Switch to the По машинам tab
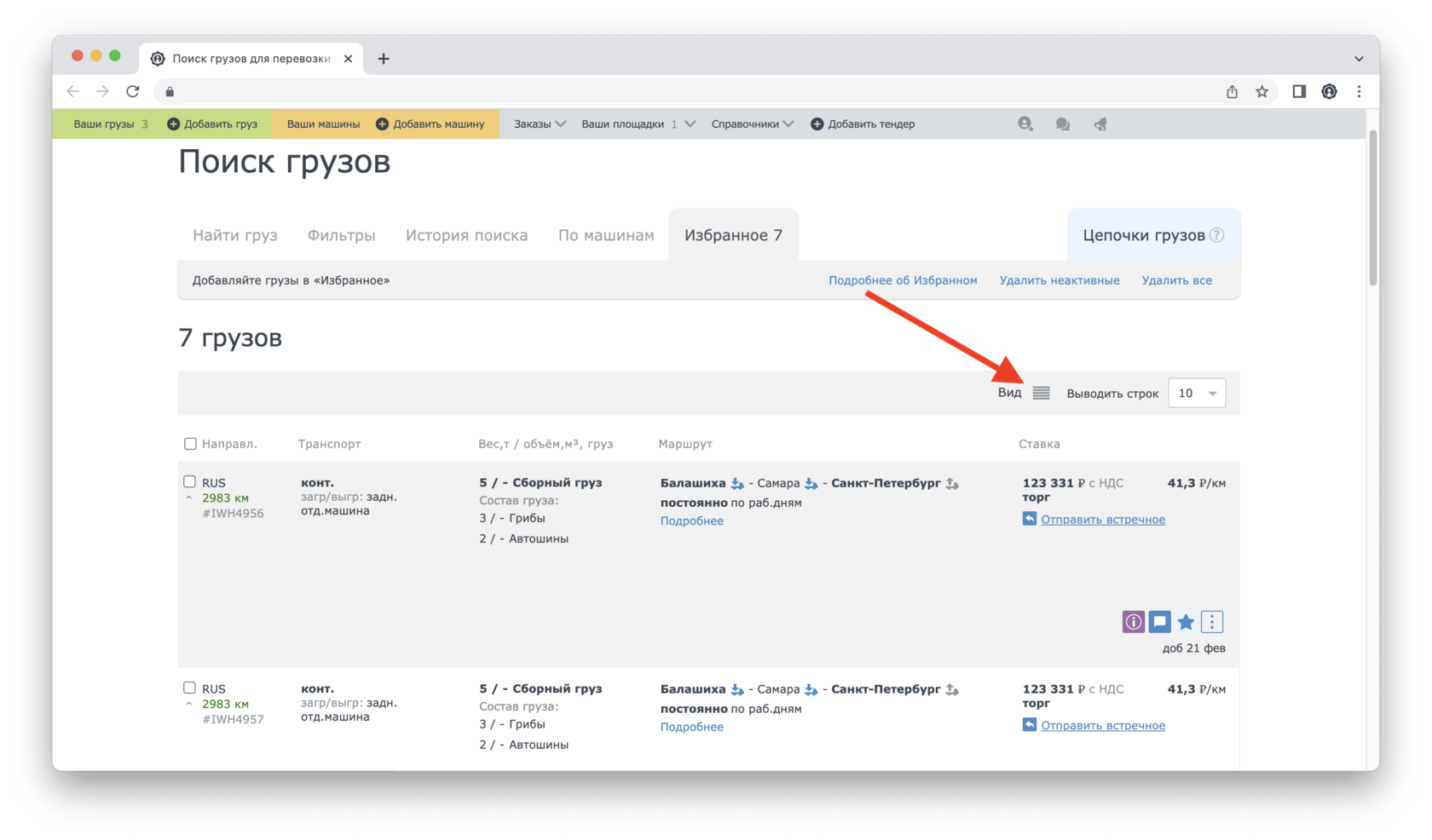Screen dimensions: 1432x840 click(606, 235)
